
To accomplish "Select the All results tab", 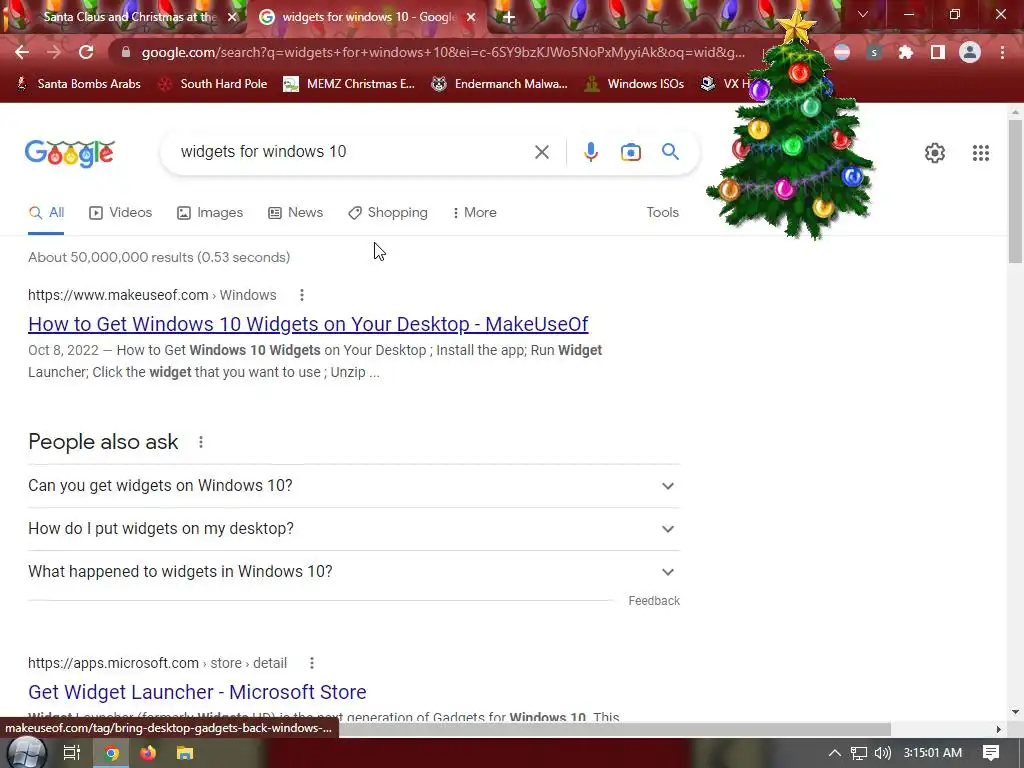I will (46, 213).
